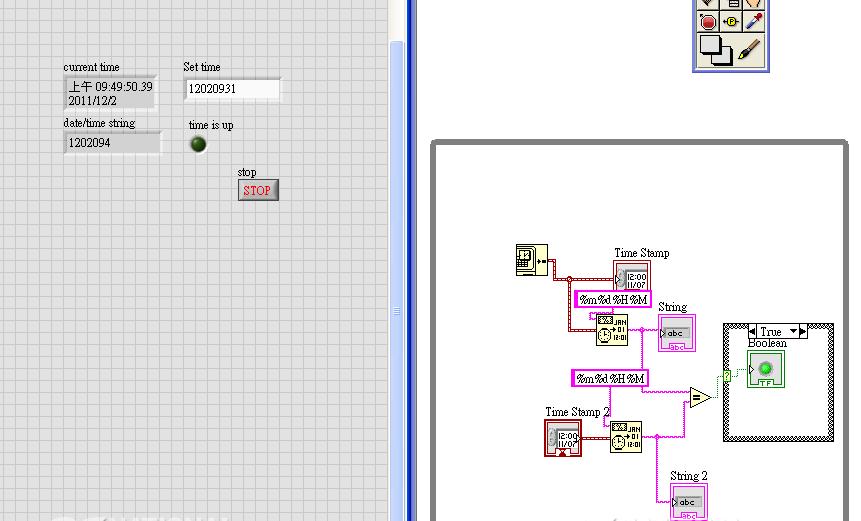Click the Get Date/Time In Seconds node

(x=526, y=260)
